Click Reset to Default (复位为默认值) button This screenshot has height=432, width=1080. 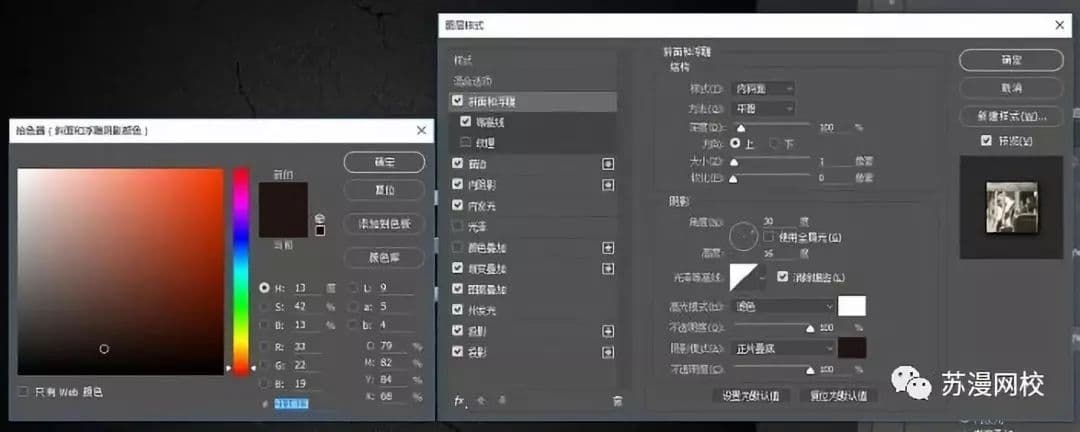[838, 395]
